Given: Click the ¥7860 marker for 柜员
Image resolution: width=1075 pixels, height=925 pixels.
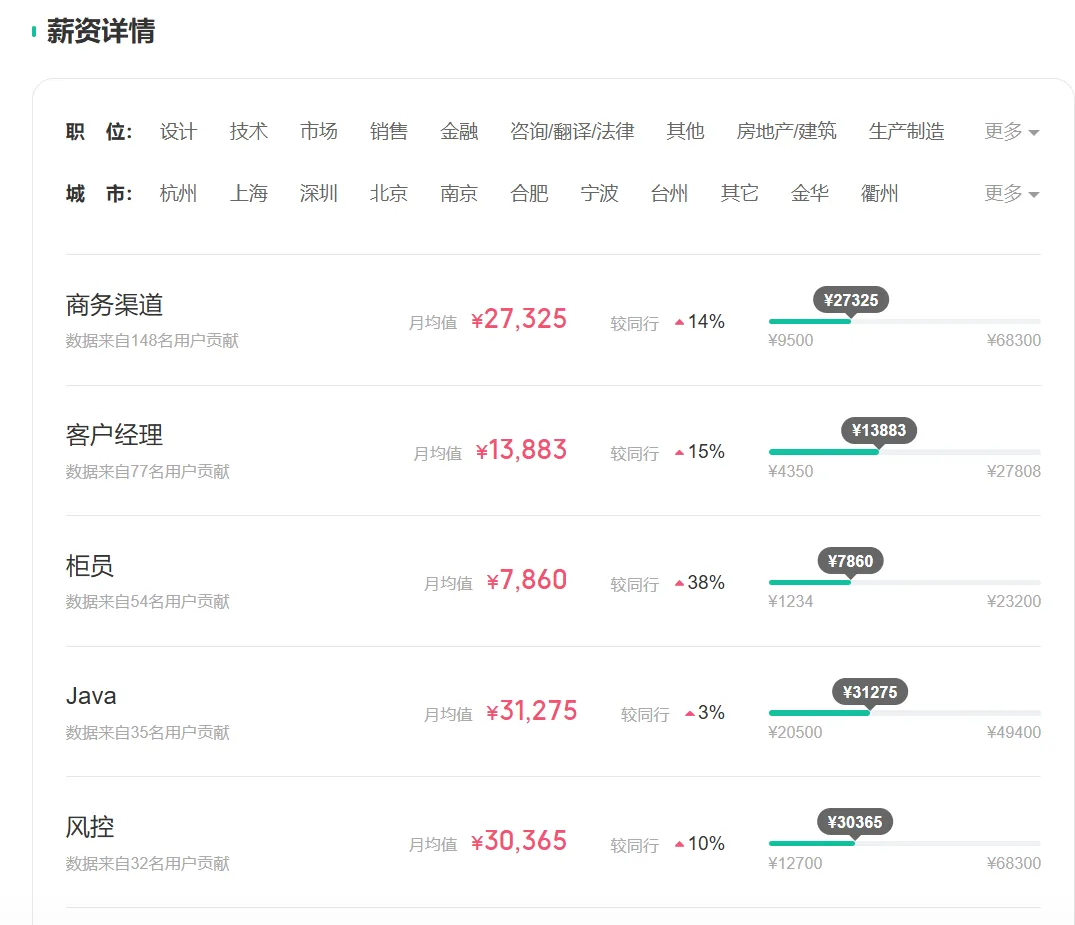Looking at the screenshot, I should click(850, 562).
